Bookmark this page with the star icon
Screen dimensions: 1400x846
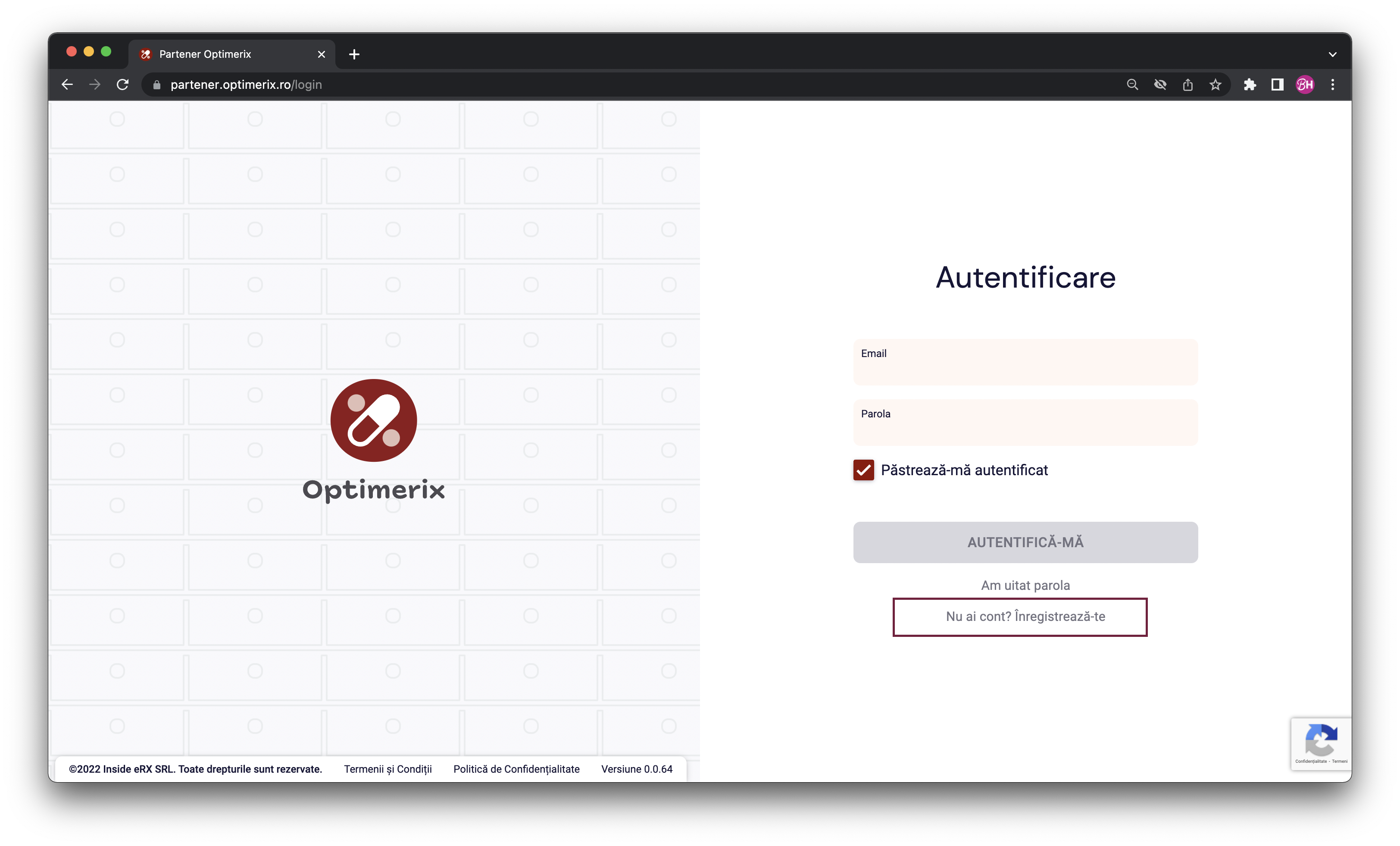1215,85
